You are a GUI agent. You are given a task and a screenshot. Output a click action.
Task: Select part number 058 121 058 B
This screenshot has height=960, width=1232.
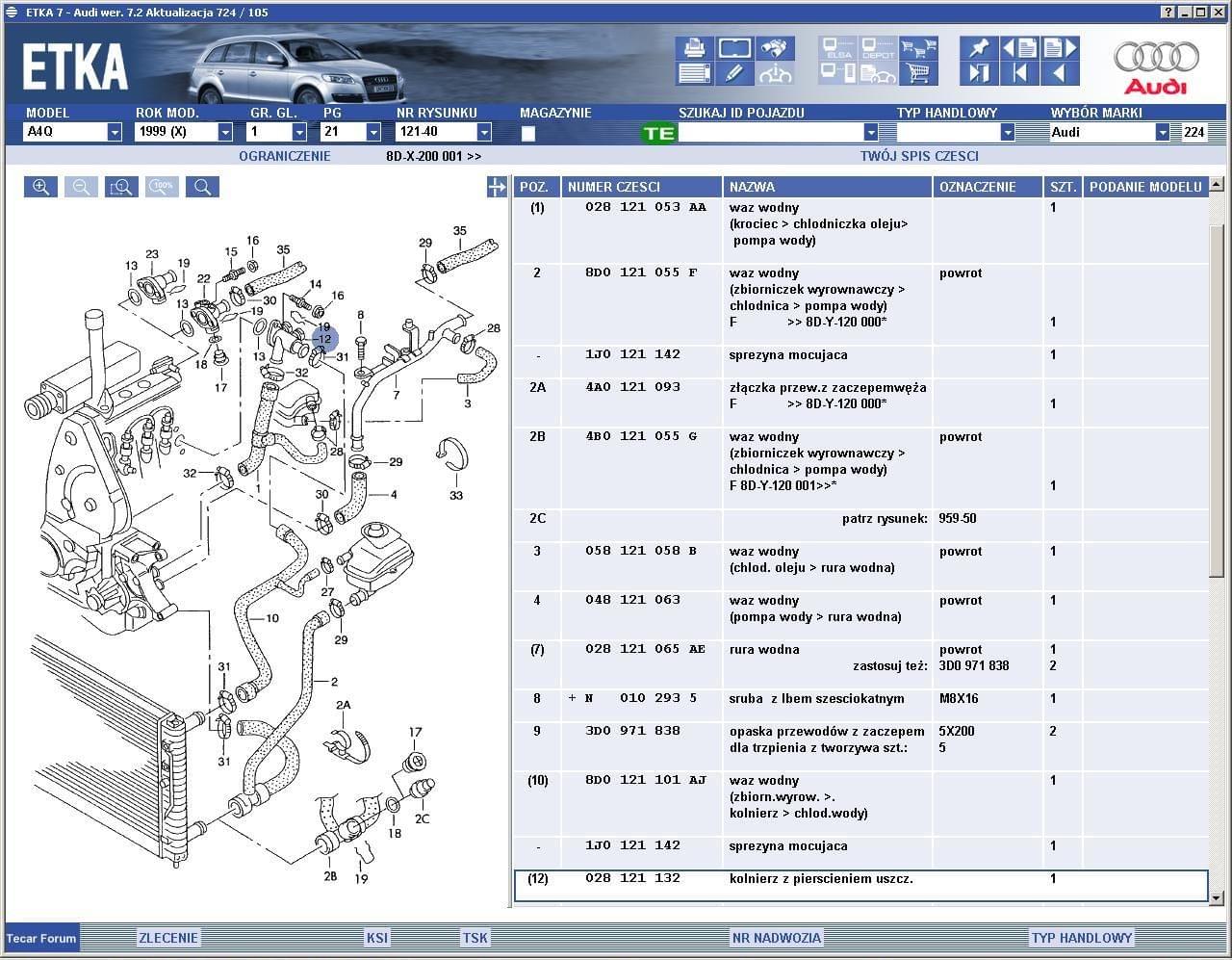click(641, 551)
